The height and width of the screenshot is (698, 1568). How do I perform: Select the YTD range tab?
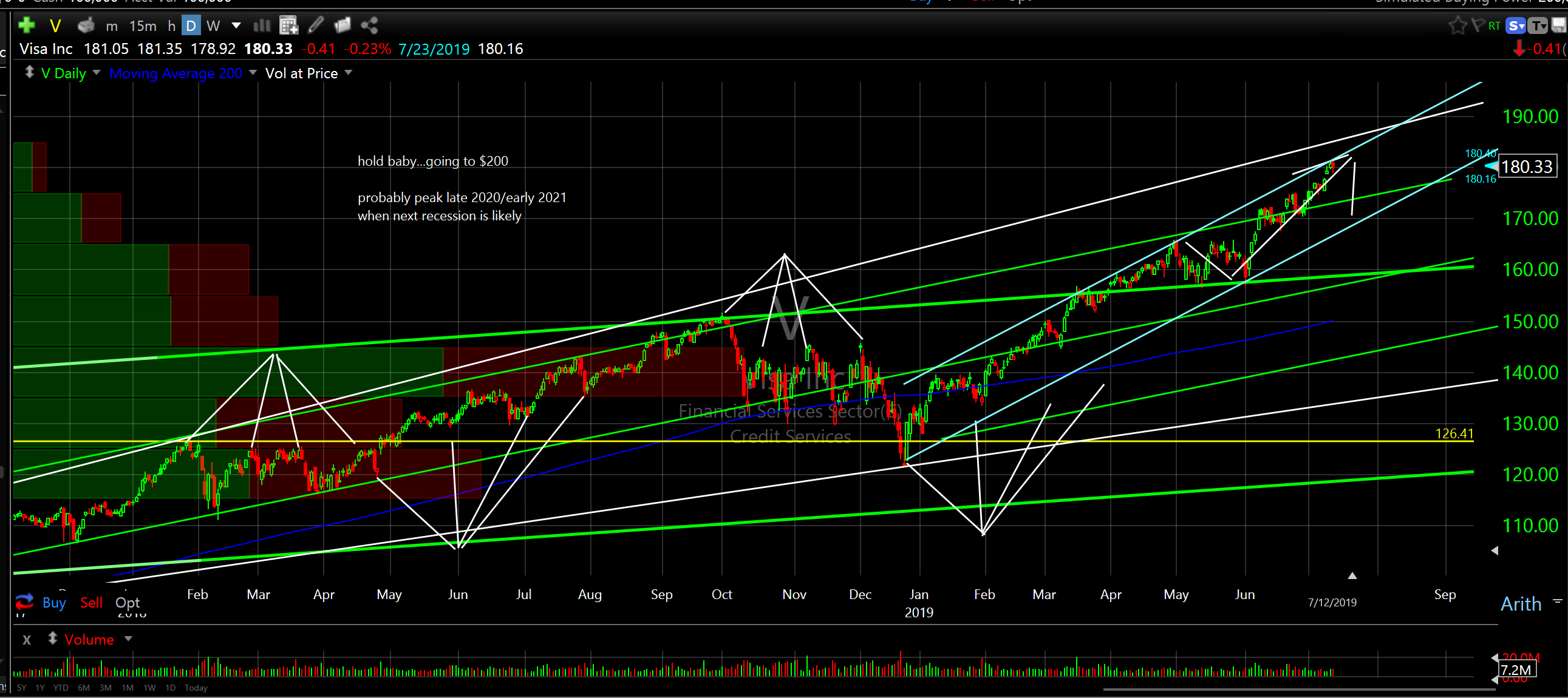tap(61, 688)
